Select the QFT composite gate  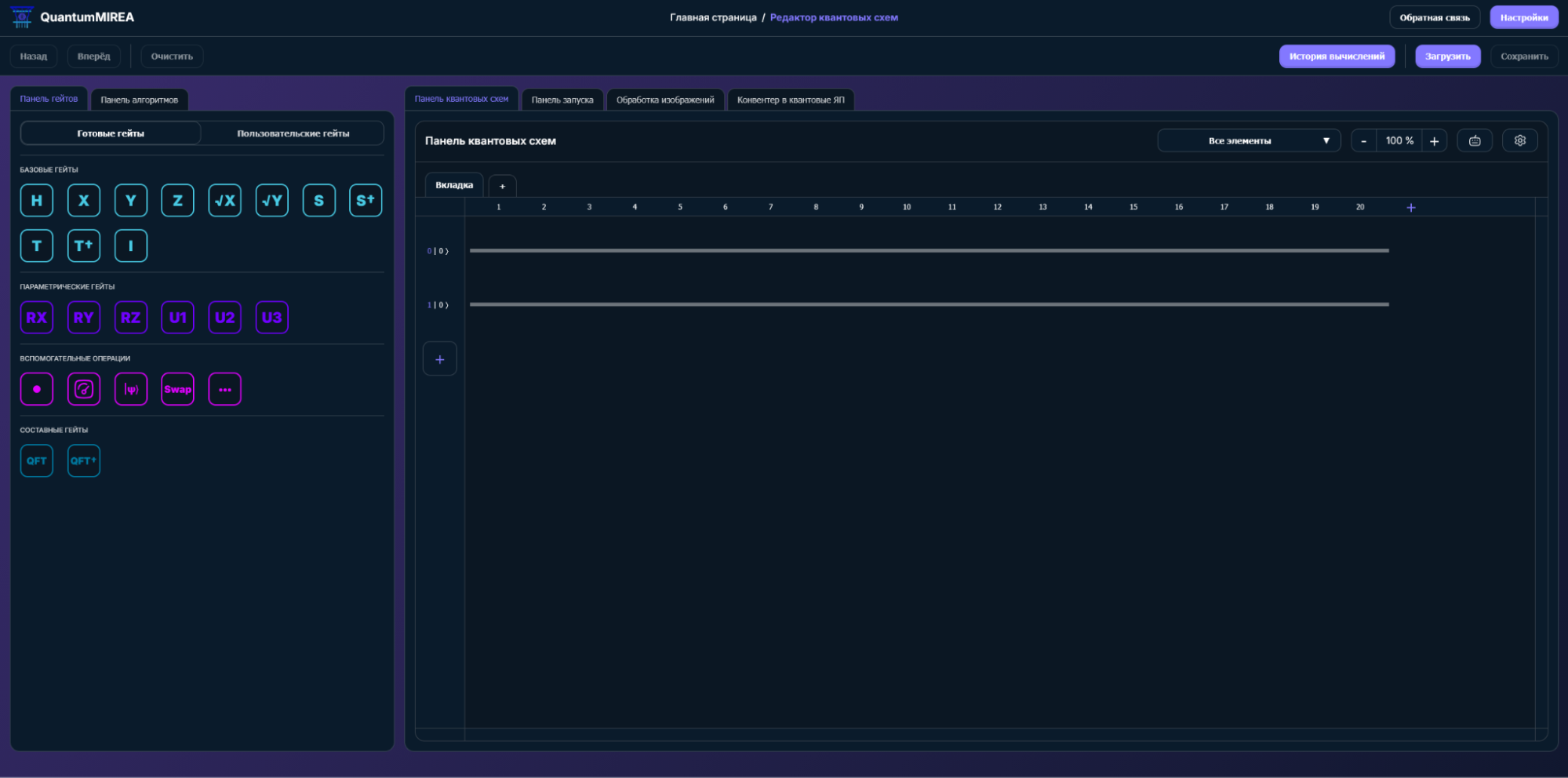click(x=37, y=460)
